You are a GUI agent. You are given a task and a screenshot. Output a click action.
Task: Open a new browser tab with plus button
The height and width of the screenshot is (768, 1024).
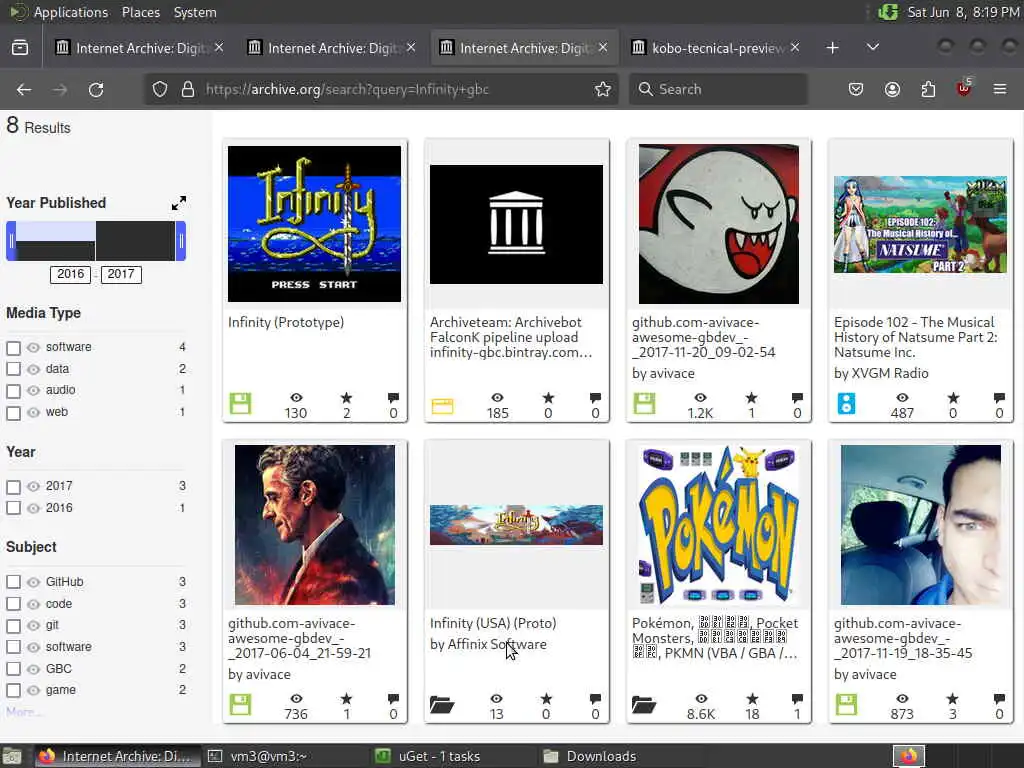point(832,48)
